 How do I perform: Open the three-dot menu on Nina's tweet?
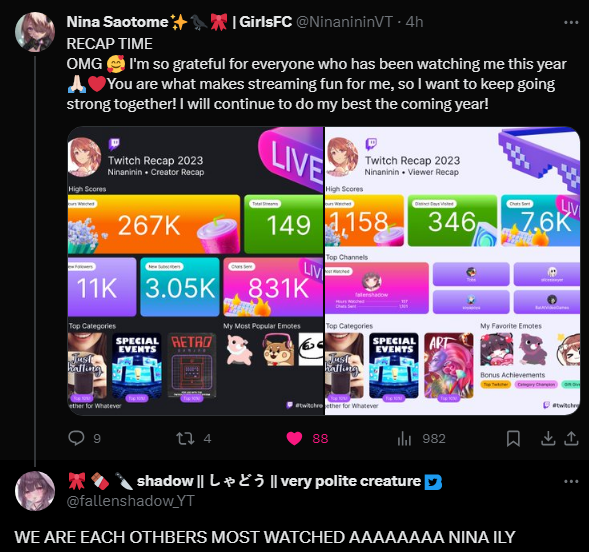point(571,23)
